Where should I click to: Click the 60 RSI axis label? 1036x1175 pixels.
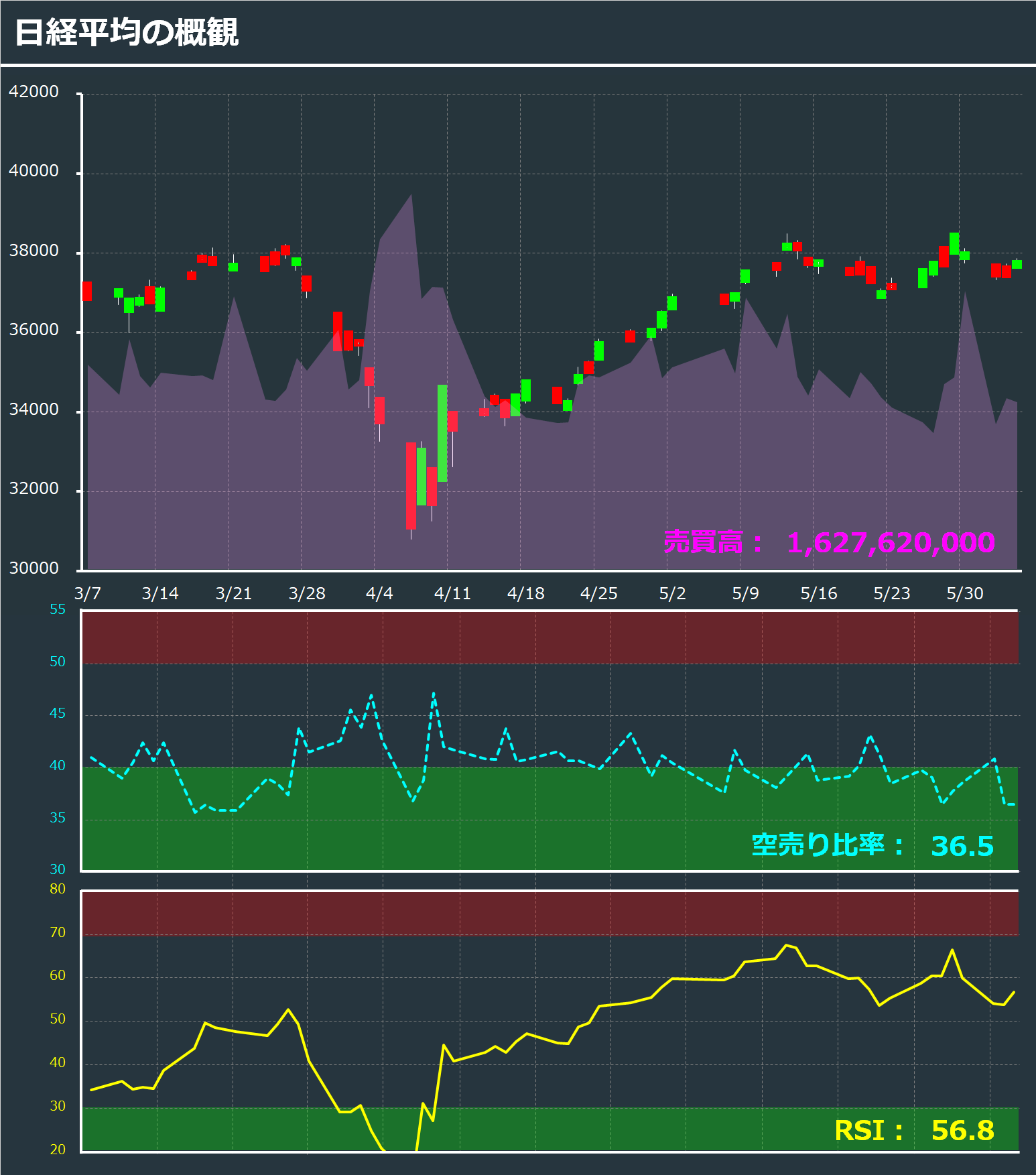[58, 975]
